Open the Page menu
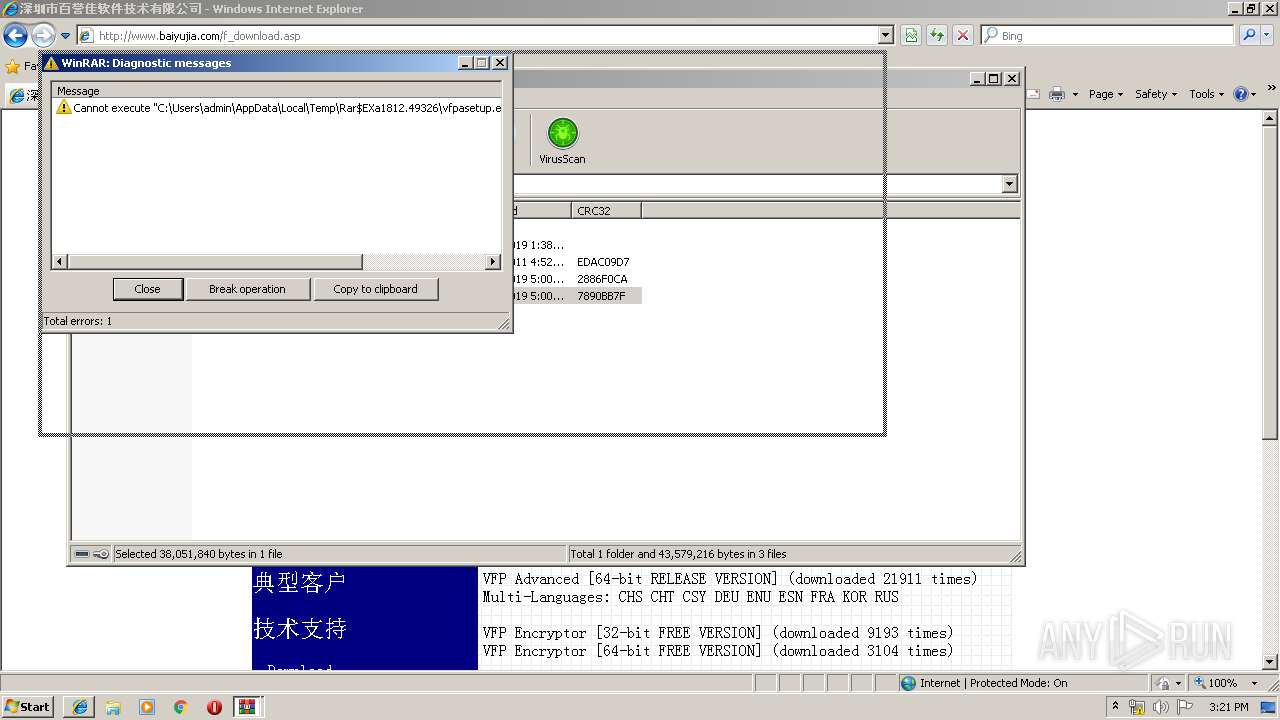The image size is (1280, 720). click(x=1106, y=94)
